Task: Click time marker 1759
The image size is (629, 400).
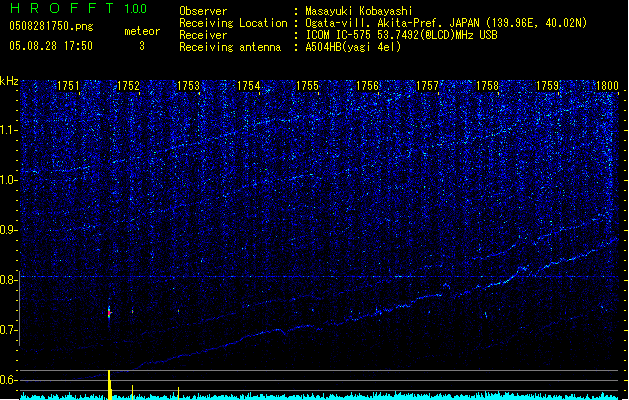Action: [x=548, y=86]
